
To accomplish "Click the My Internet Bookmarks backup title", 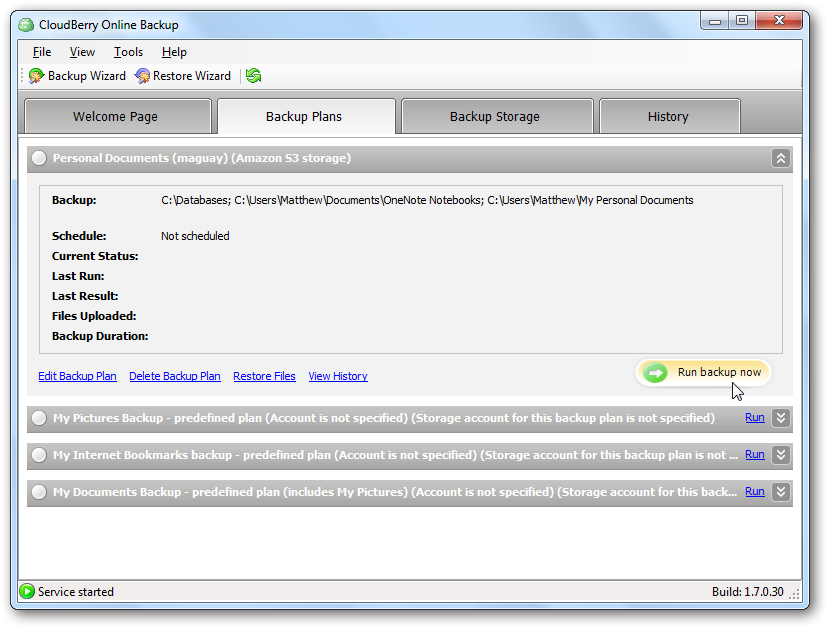I will click(395, 455).
